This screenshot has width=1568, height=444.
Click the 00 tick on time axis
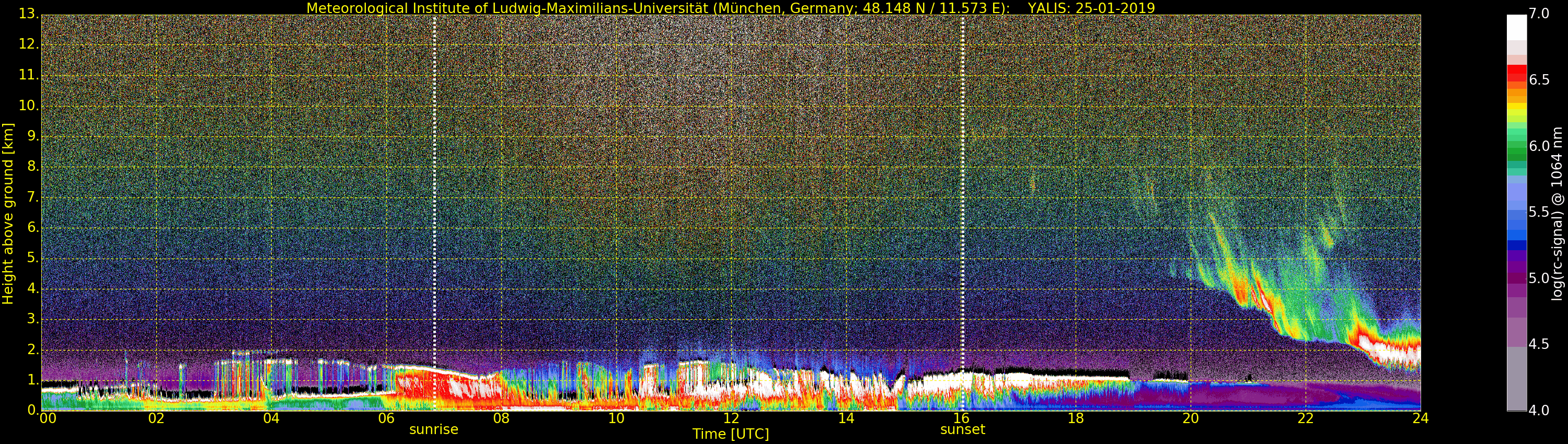48,418
